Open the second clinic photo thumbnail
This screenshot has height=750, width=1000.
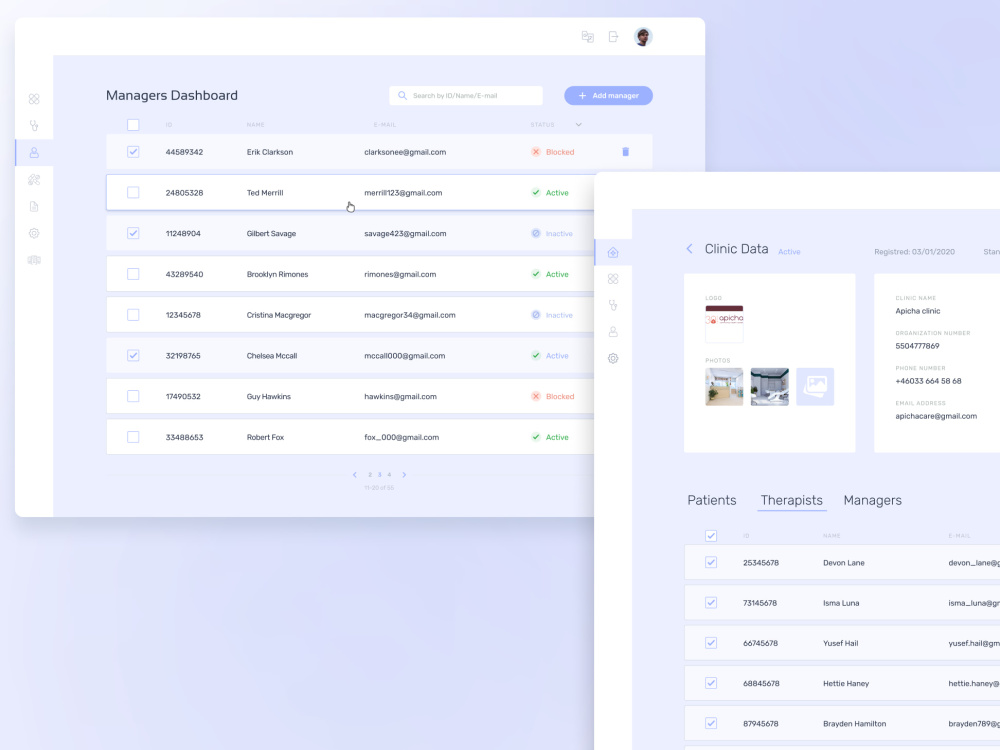769,386
